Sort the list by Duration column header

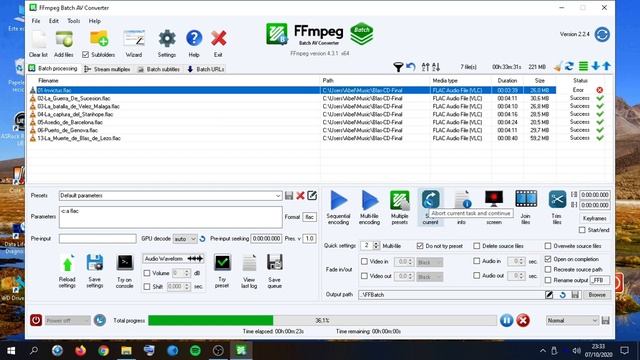tap(507, 81)
